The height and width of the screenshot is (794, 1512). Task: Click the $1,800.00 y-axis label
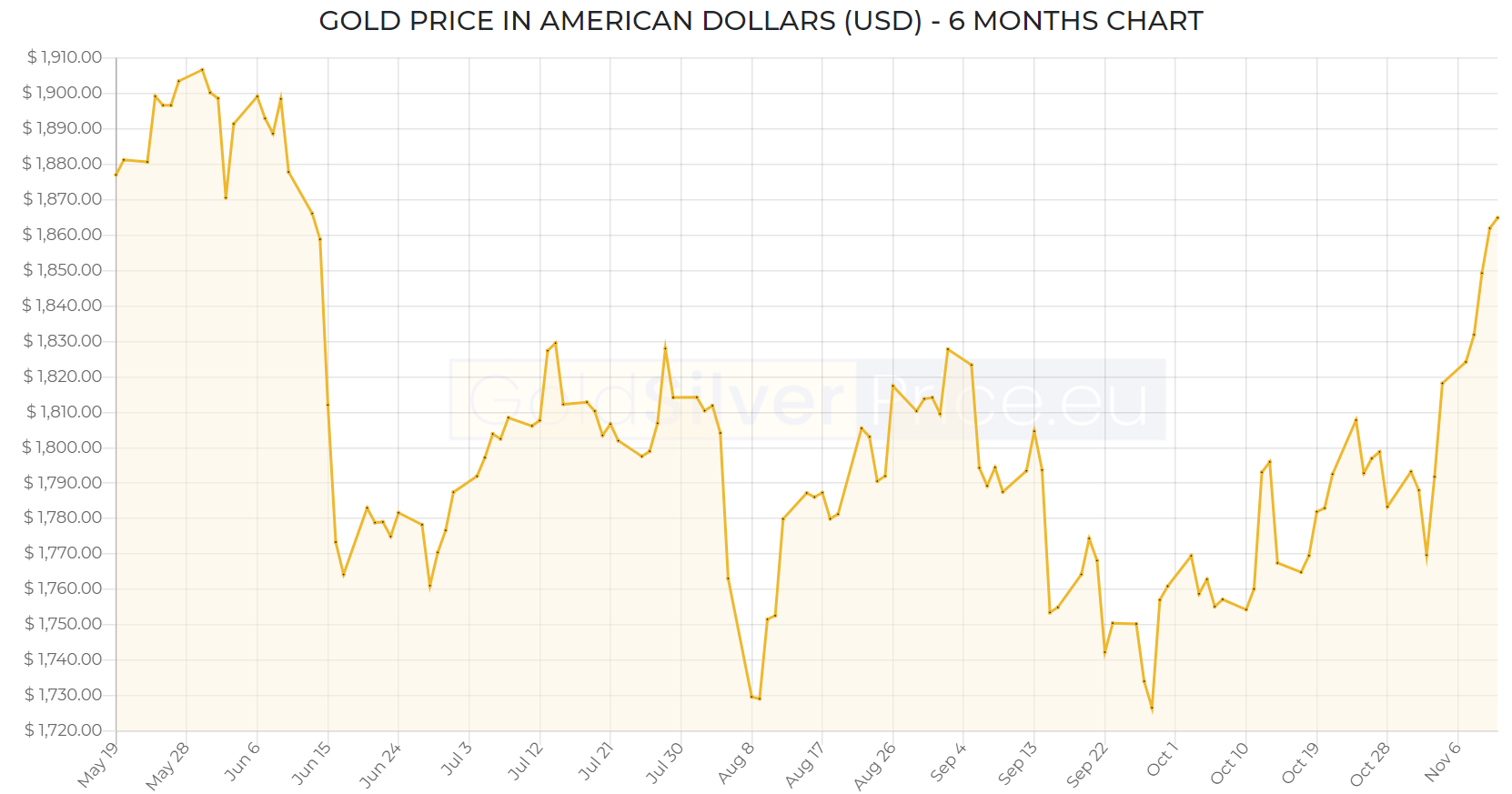64,447
